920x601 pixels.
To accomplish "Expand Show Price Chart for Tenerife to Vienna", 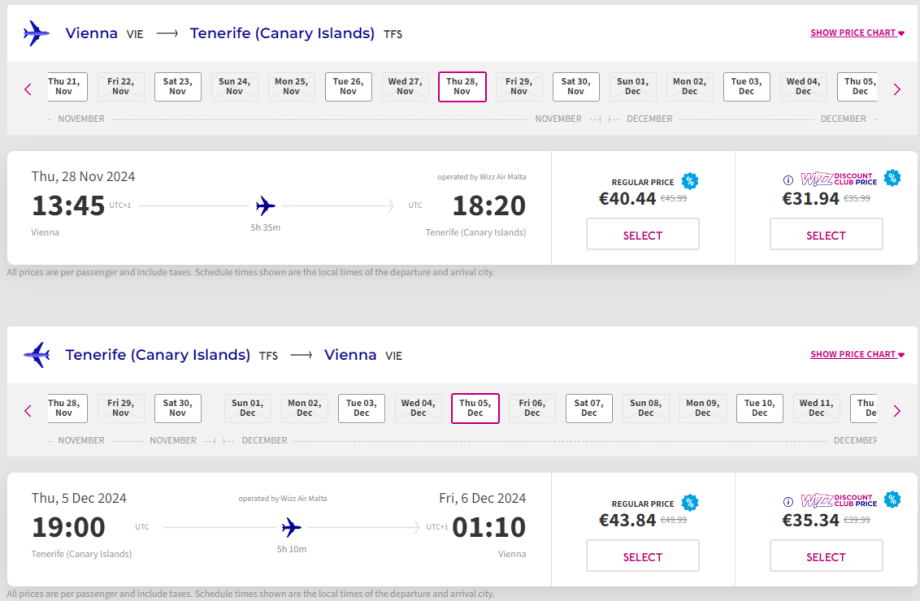I will [x=857, y=355].
